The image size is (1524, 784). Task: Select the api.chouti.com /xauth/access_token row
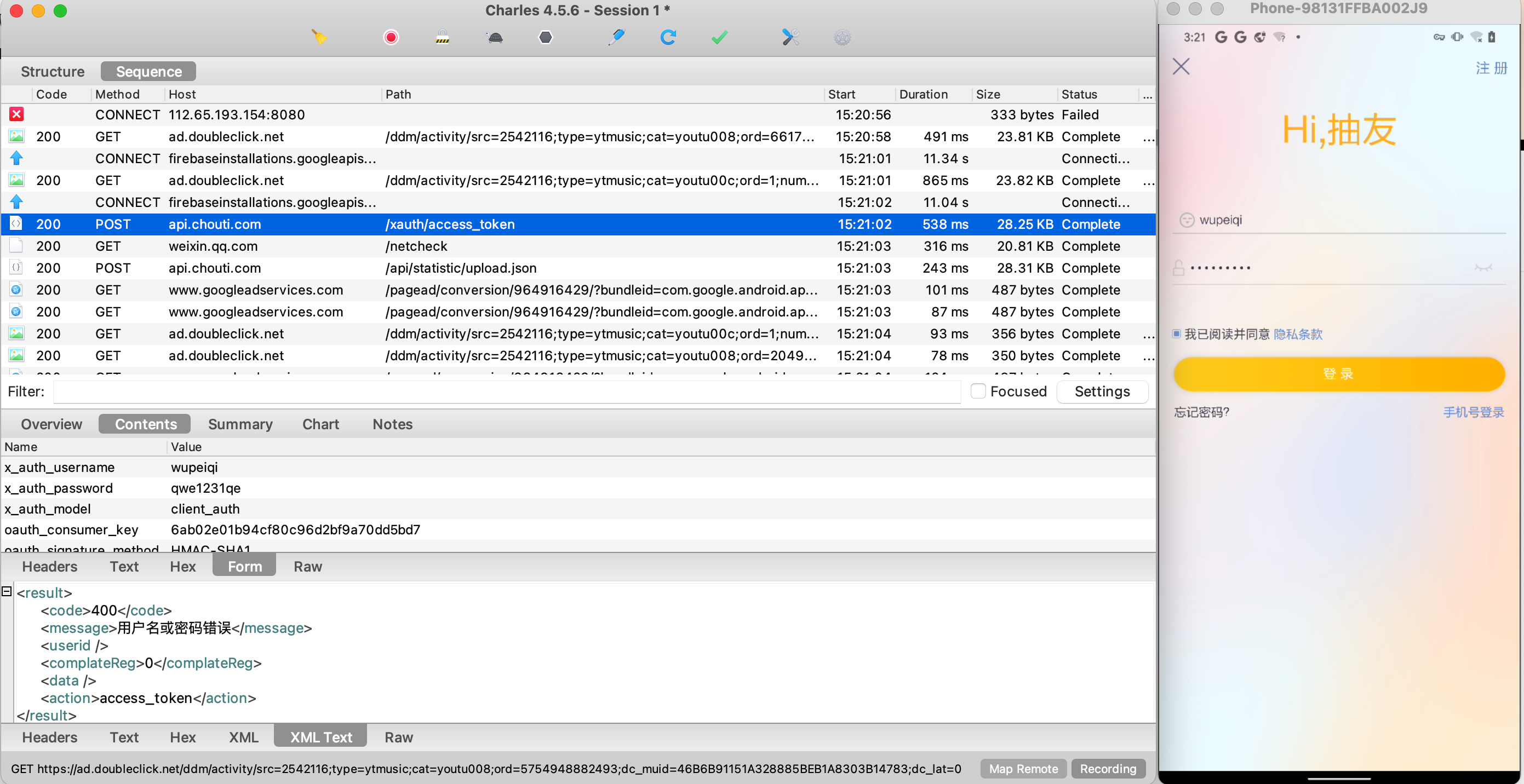[578, 224]
